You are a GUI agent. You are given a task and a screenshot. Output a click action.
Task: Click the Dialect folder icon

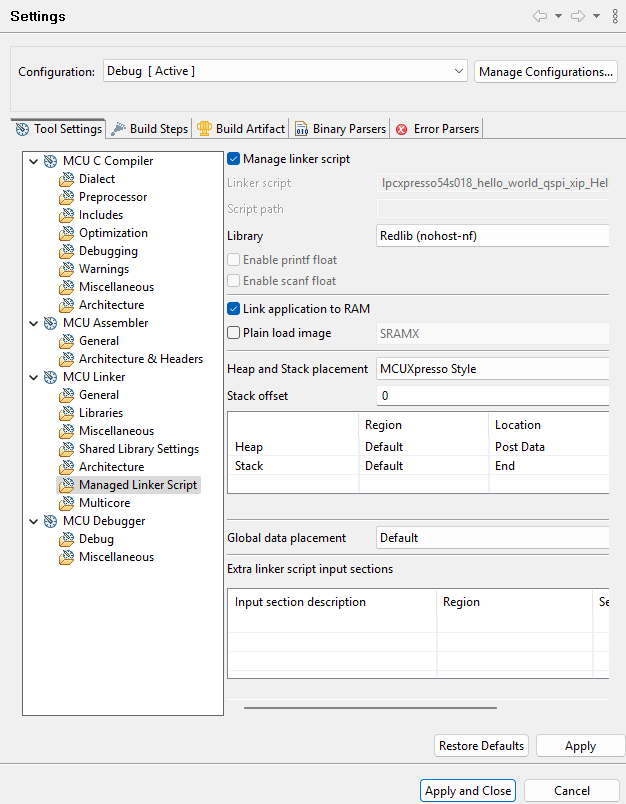click(66, 179)
